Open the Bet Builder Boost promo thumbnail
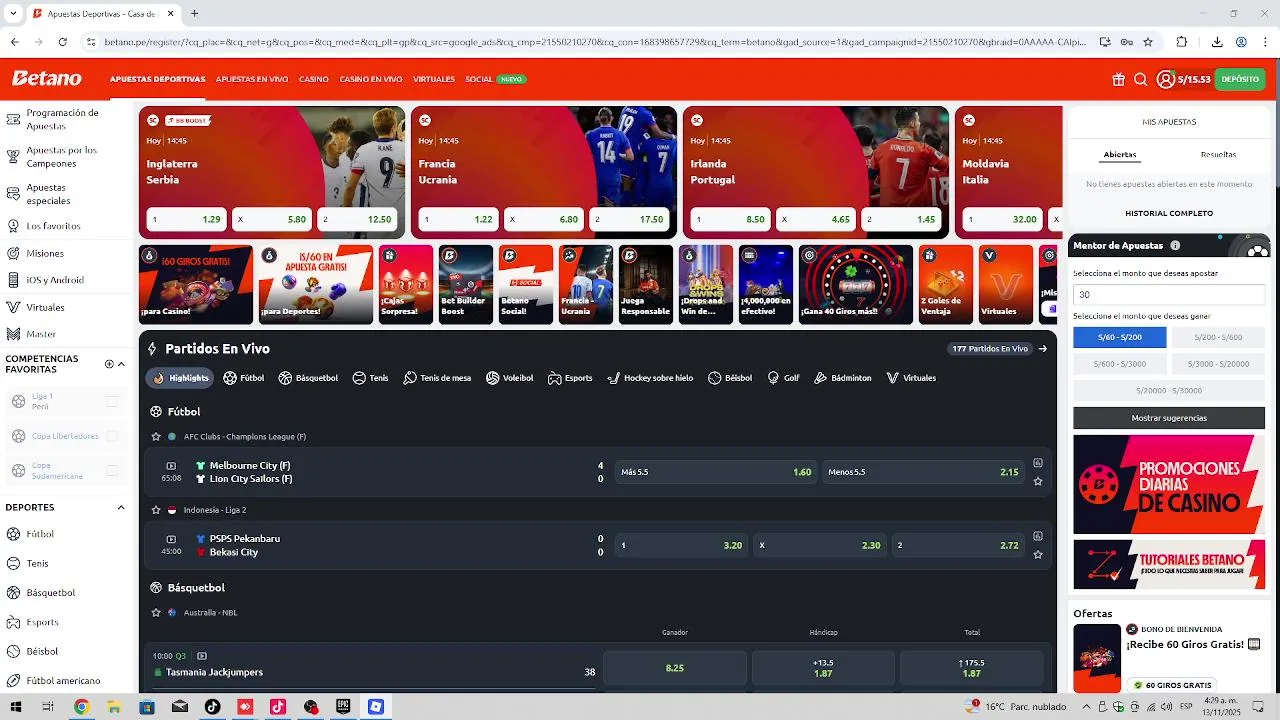 pyautogui.click(x=466, y=284)
